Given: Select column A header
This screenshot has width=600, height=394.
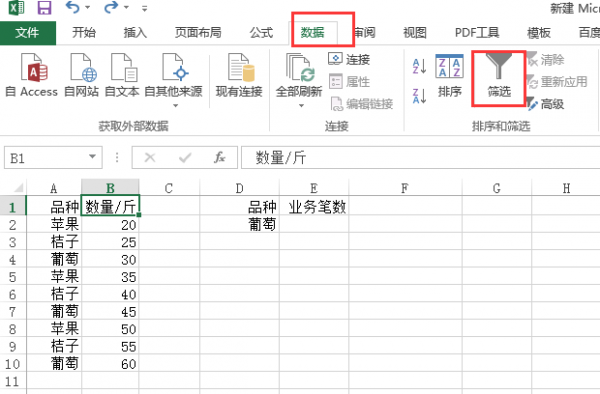Looking at the screenshot, I should tap(54, 188).
